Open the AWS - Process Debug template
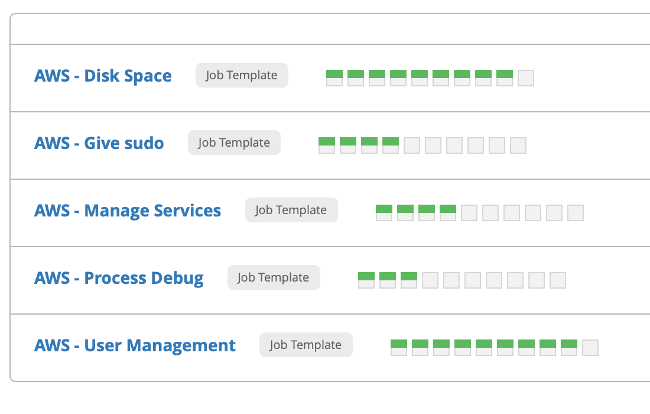Viewport: 650px width, 414px height. (x=119, y=278)
